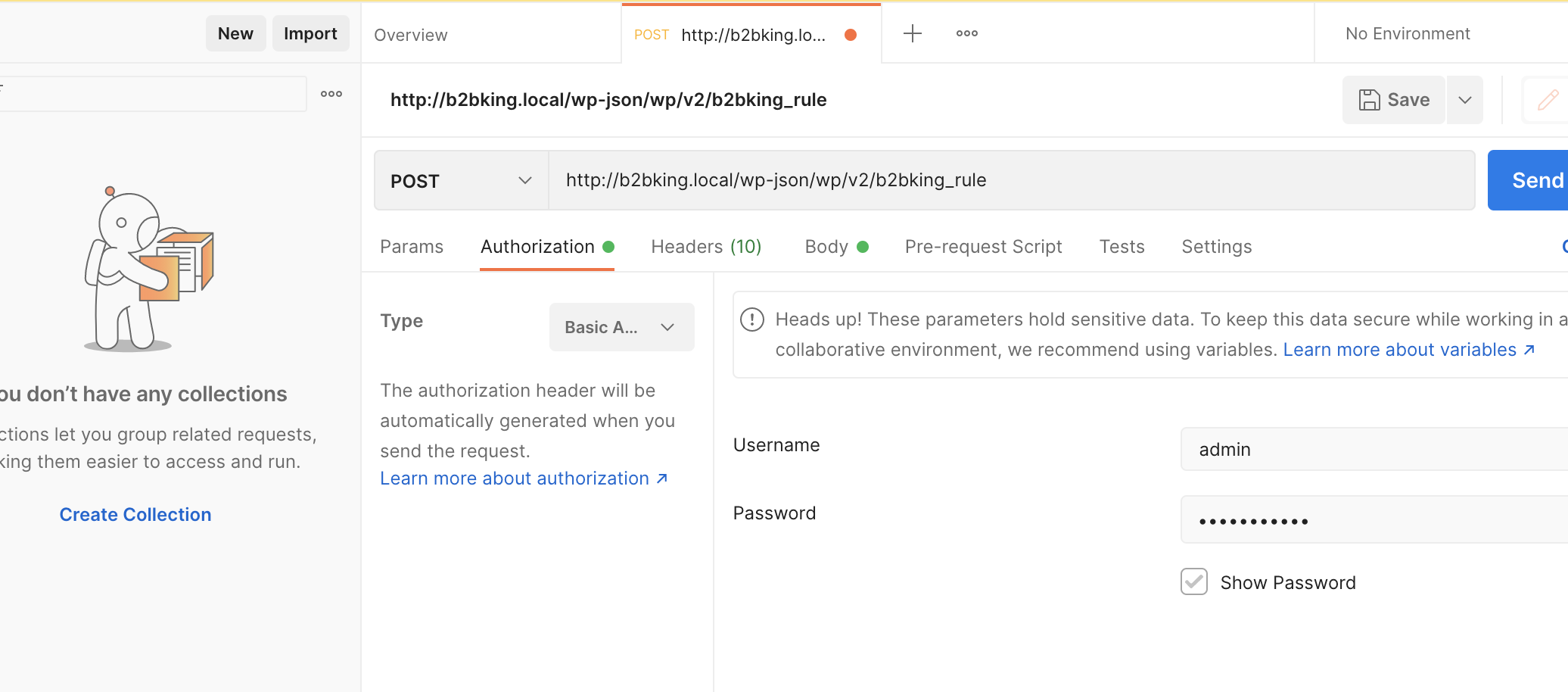The image size is (1568, 692).
Task: Expand the Save options dropdown arrow
Action: 1465,100
